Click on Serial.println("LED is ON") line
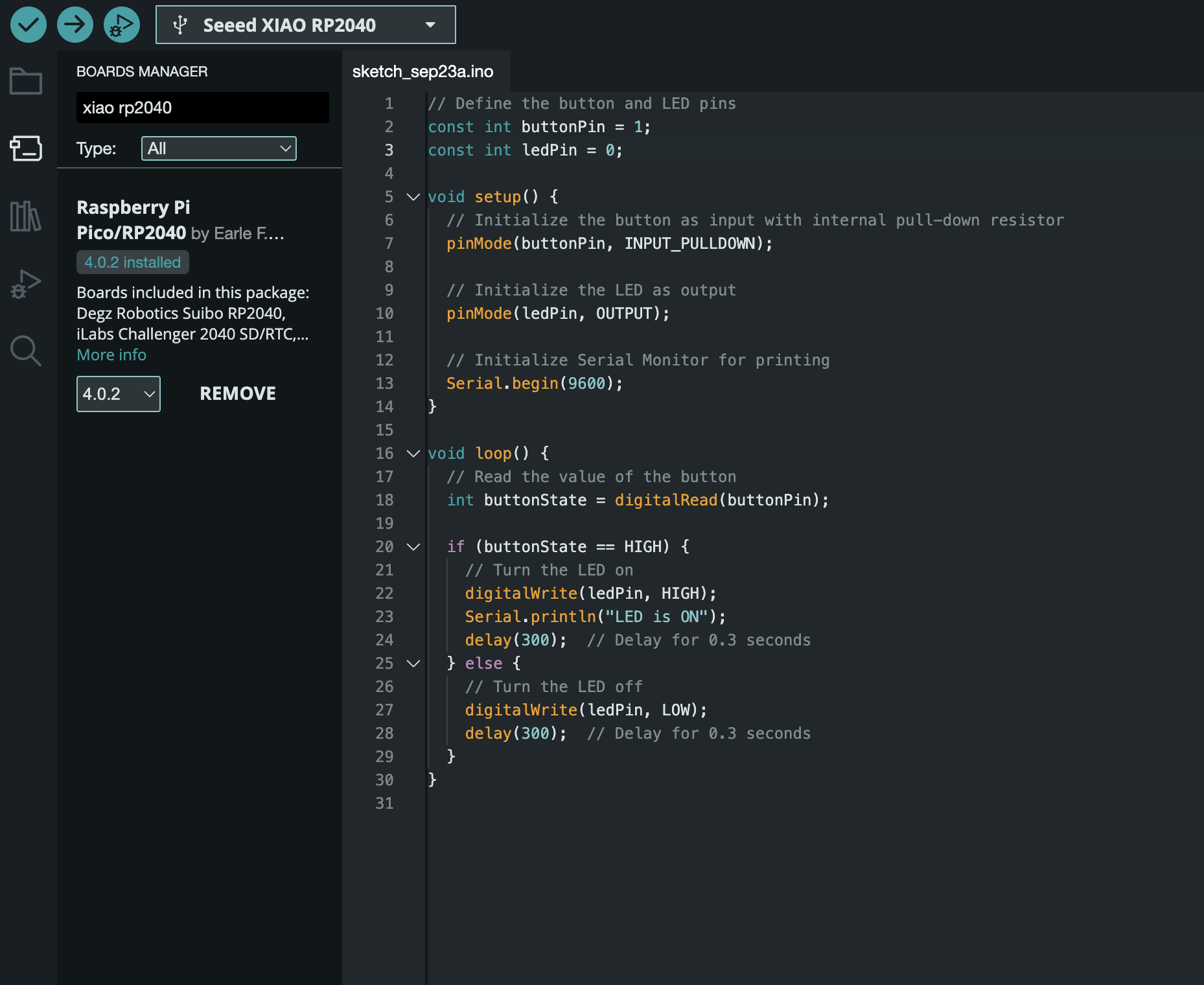Viewport: 1204px width, 985px height. click(x=596, y=617)
